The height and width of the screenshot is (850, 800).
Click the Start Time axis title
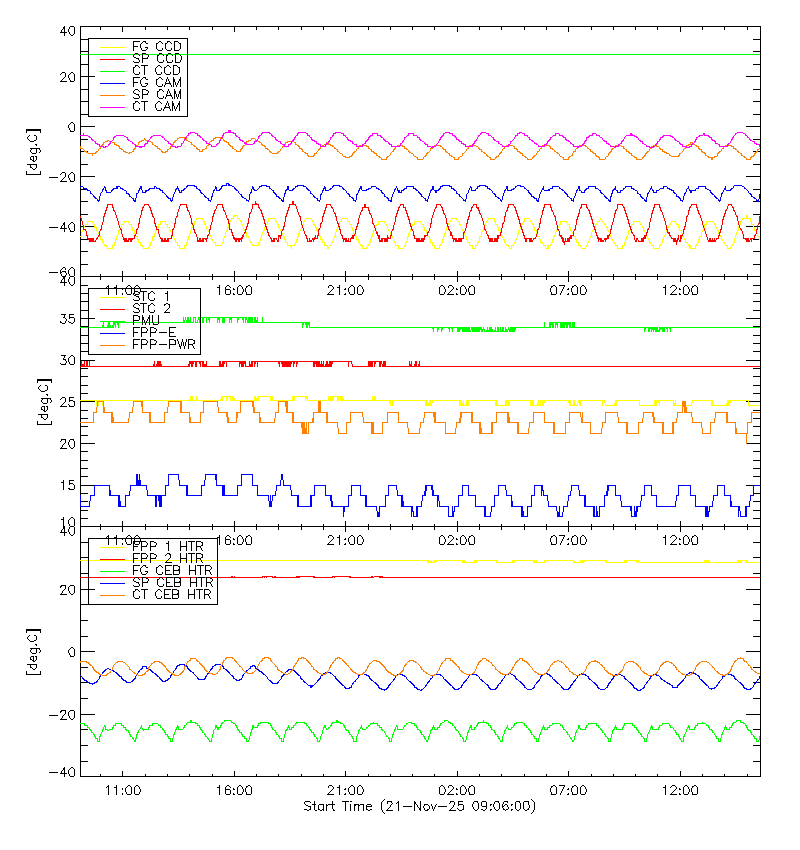[419, 806]
